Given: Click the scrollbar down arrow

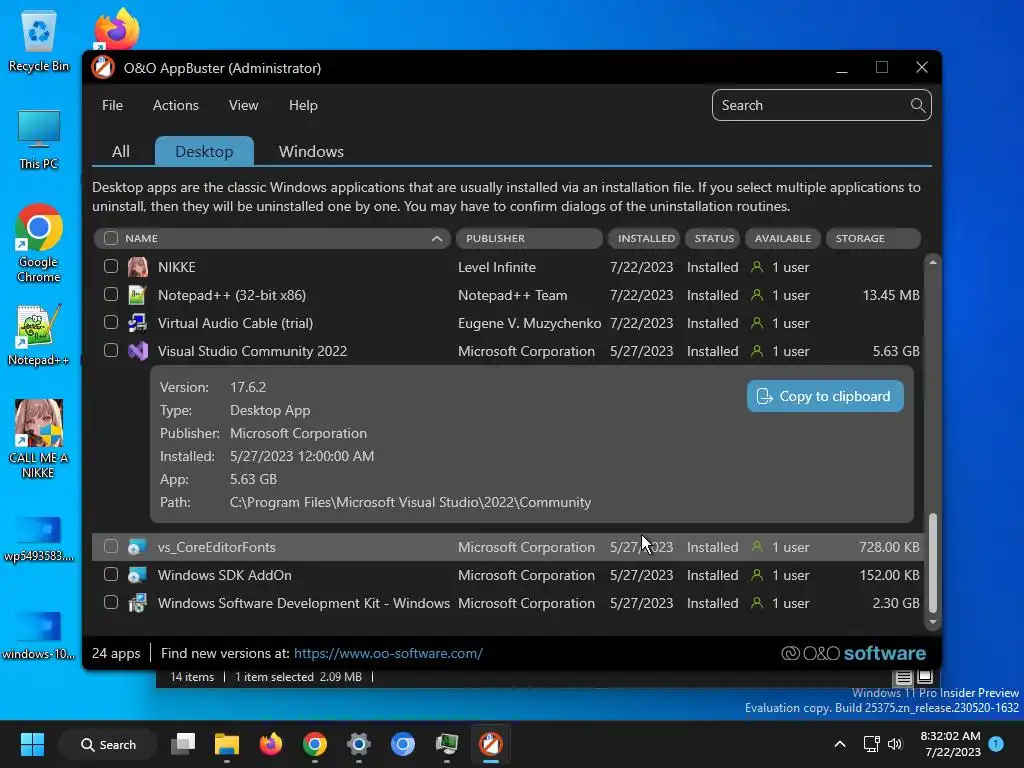Looking at the screenshot, I should (x=933, y=622).
